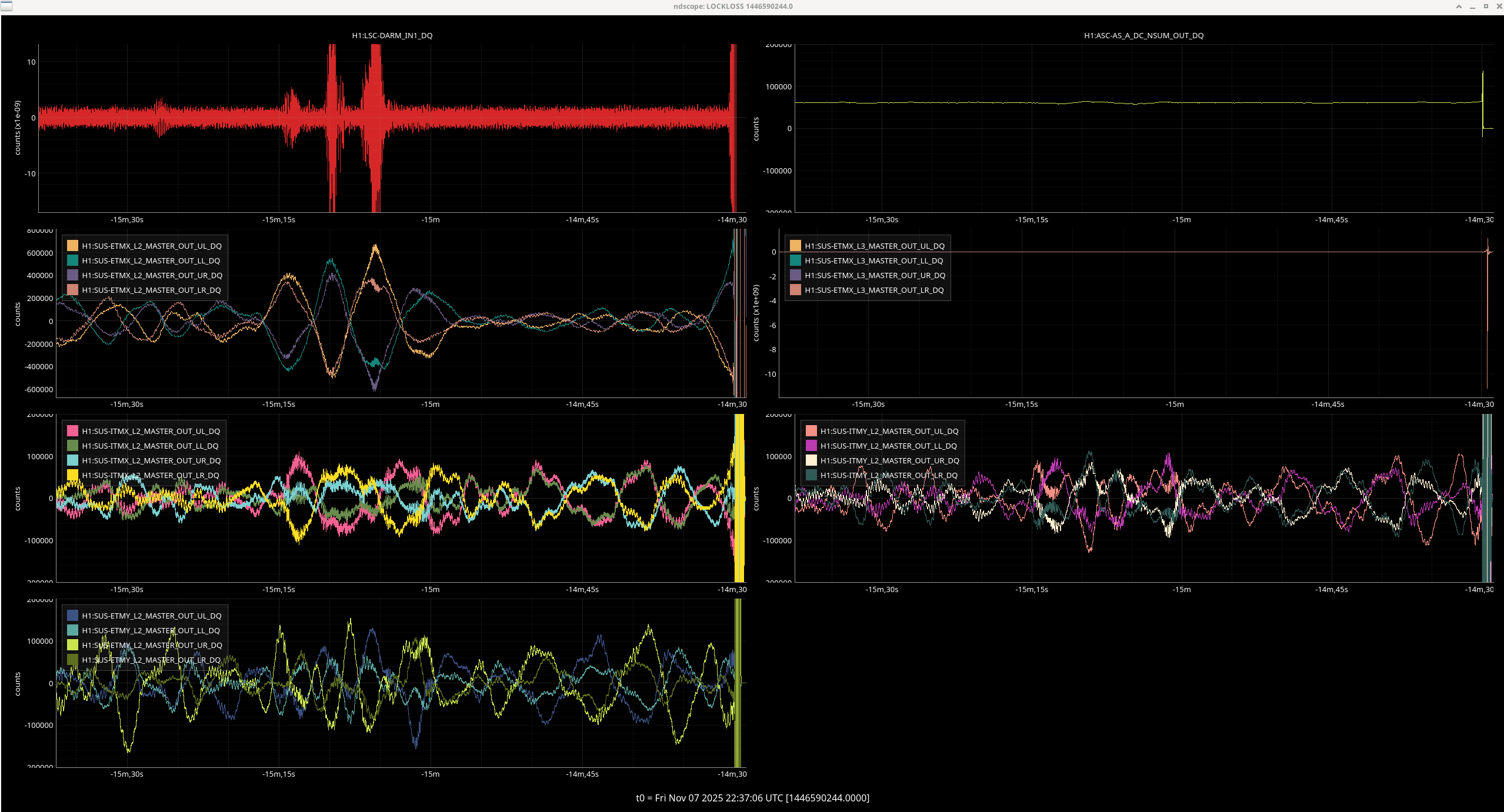1504x812 pixels.
Task: Click the t0 timestamp label at bottom
Action: point(752,798)
